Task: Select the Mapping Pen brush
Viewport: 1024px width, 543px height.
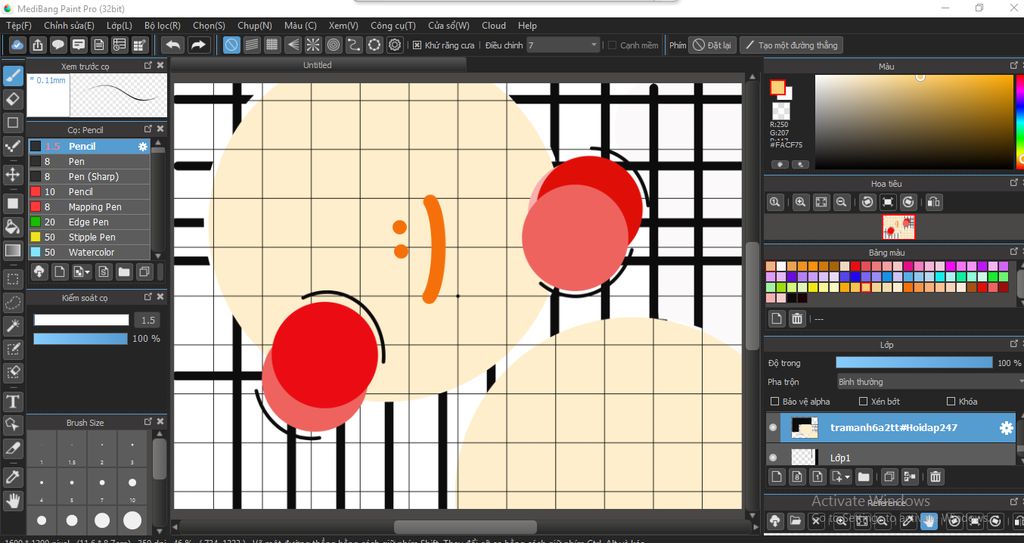Action: (89, 206)
